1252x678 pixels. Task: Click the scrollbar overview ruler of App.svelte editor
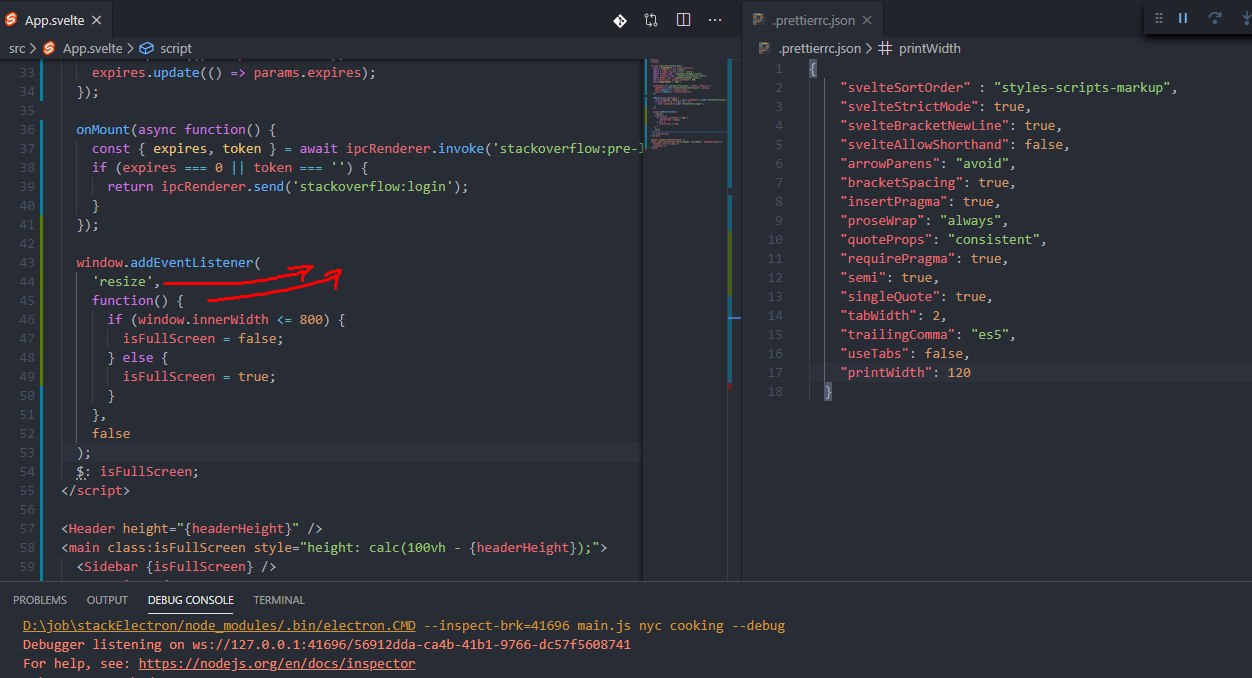[732, 318]
